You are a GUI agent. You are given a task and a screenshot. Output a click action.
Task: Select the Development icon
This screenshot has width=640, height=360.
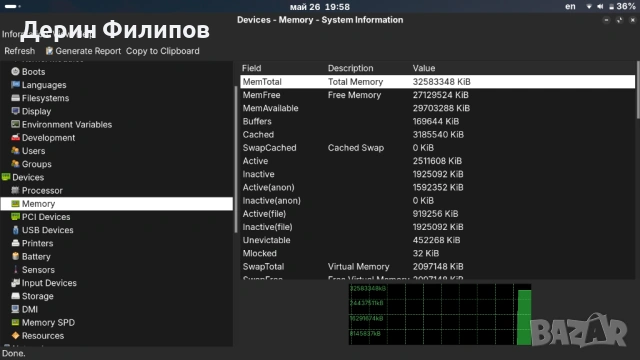[16, 138]
